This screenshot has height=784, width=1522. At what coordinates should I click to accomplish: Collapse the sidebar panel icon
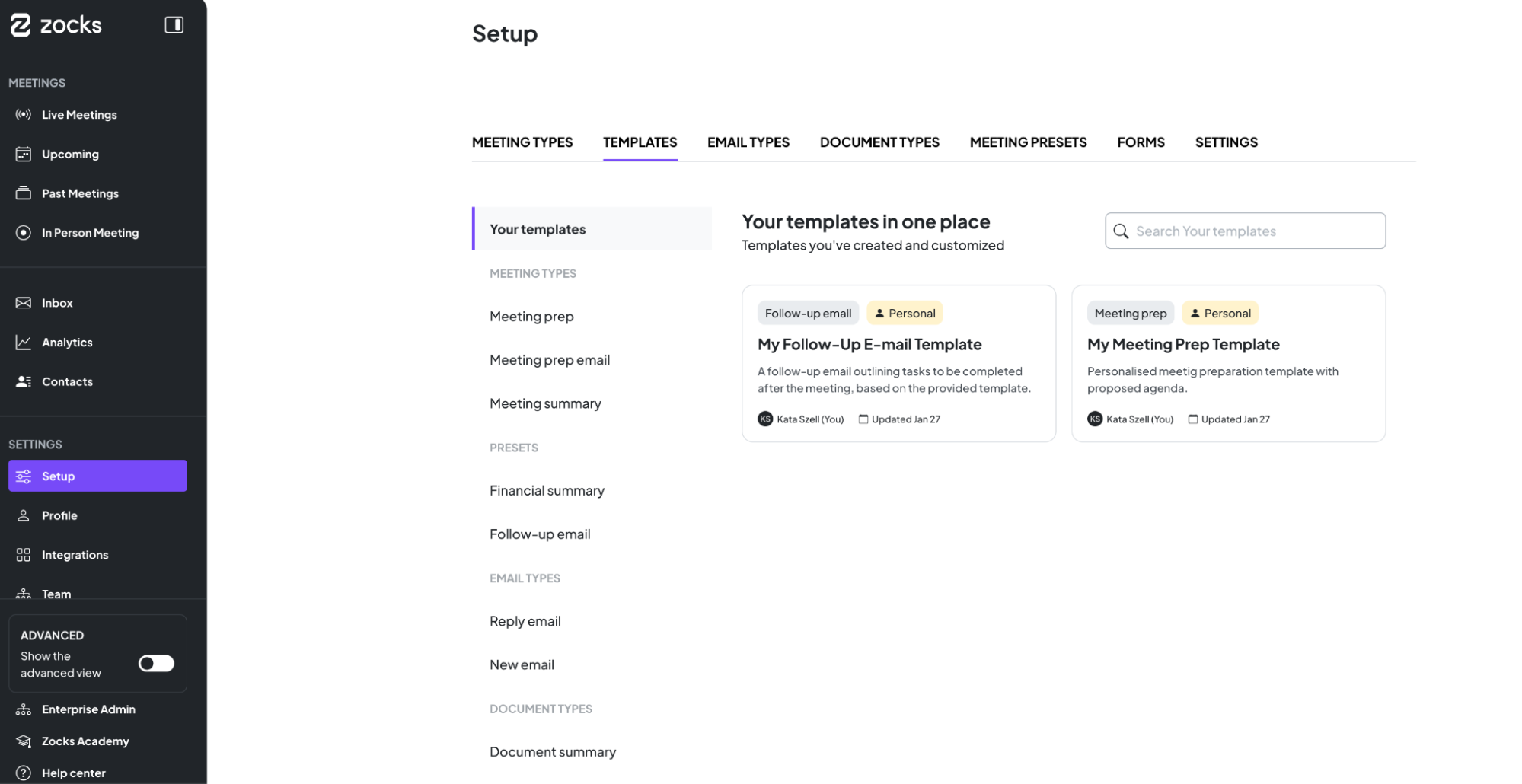coord(174,24)
